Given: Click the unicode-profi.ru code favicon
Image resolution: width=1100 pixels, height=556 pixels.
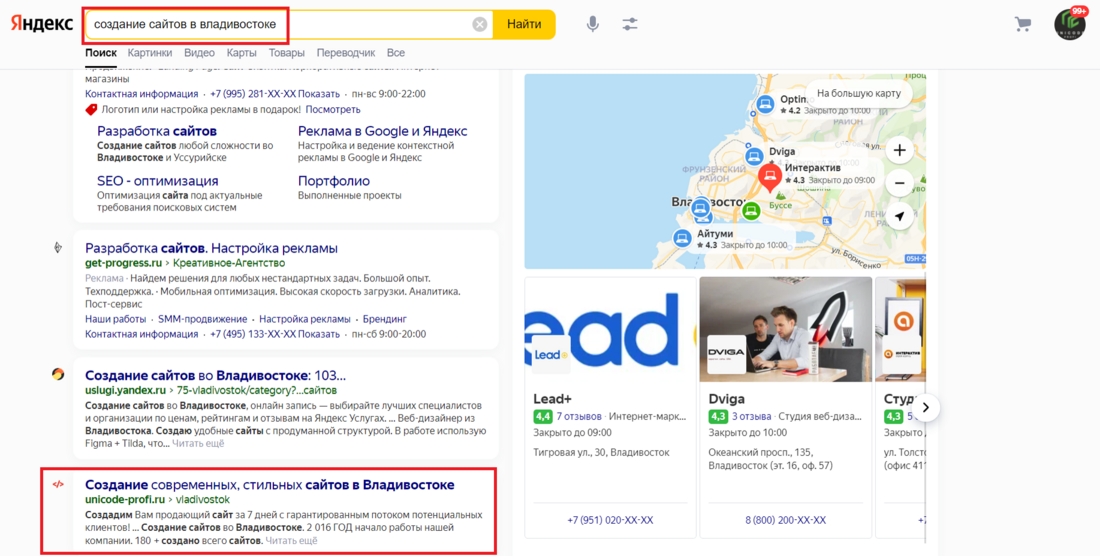Looking at the screenshot, I should [58, 484].
